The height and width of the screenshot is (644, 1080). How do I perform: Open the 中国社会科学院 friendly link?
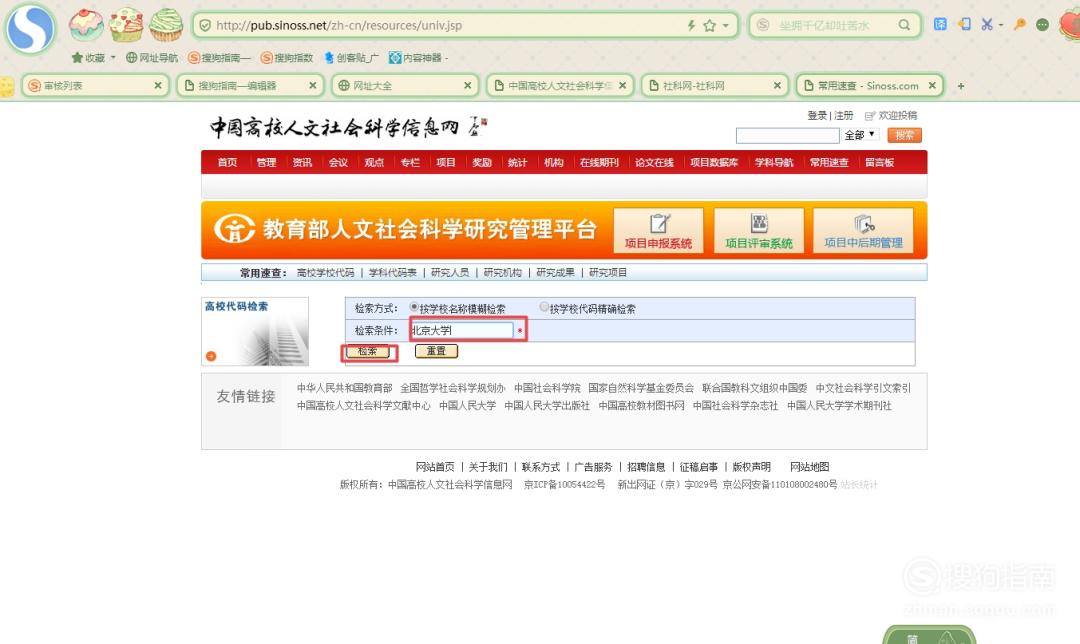tap(547, 388)
